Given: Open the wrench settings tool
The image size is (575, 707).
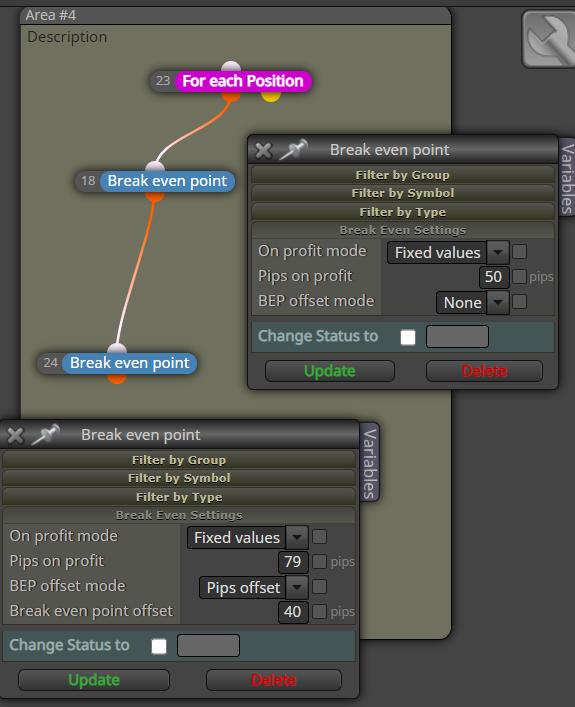Looking at the screenshot, I should pyautogui.click(x=549, y=39).
